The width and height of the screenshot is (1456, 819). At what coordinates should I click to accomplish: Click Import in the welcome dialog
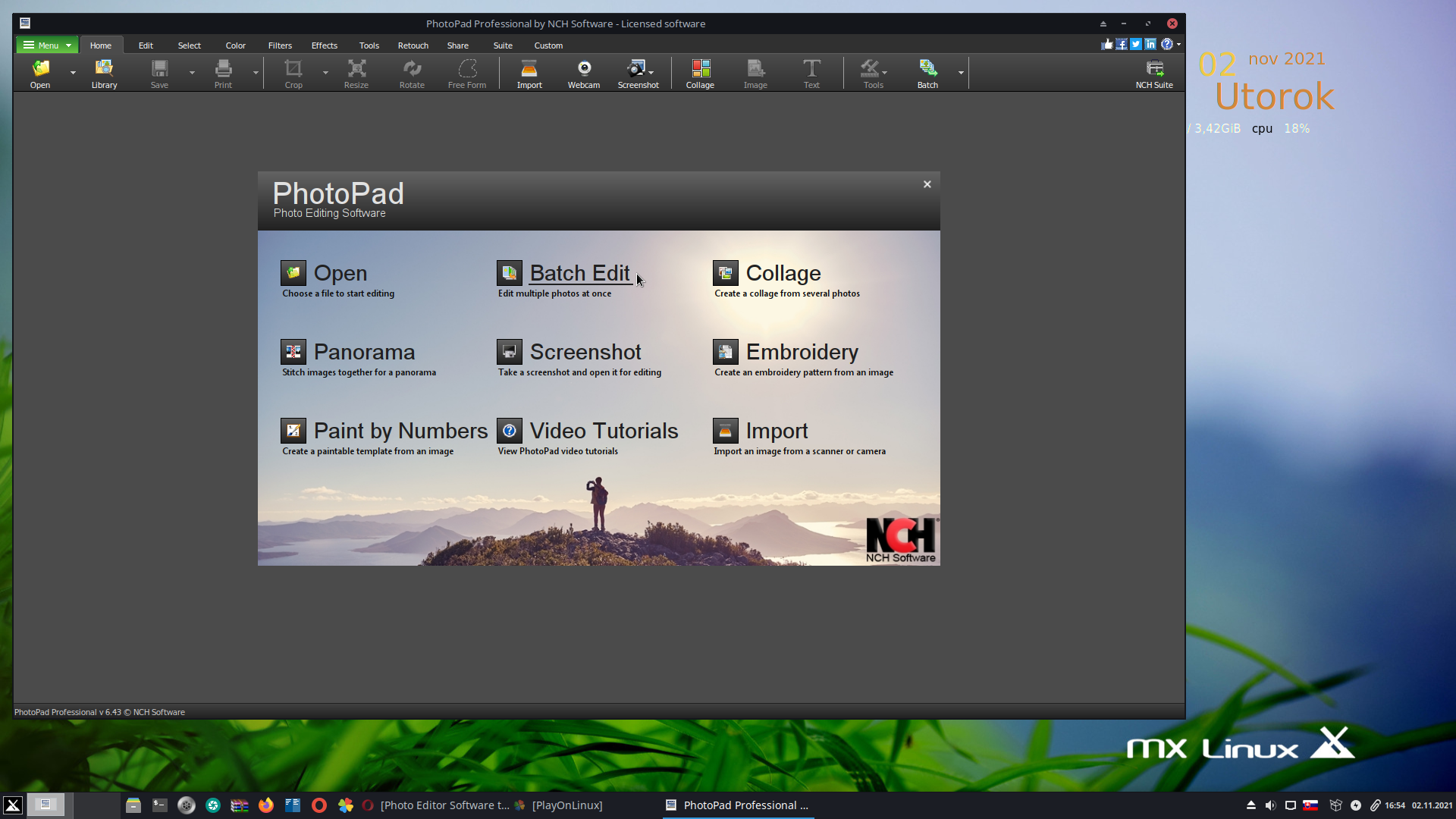[777, 431]
